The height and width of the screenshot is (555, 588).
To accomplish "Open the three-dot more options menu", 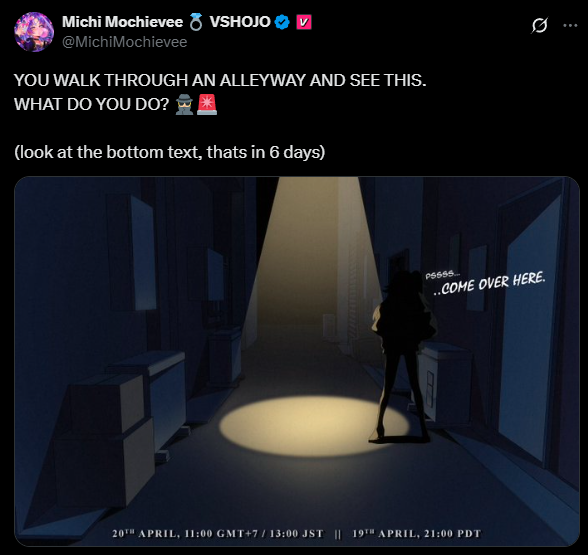I will coord(570,26).
